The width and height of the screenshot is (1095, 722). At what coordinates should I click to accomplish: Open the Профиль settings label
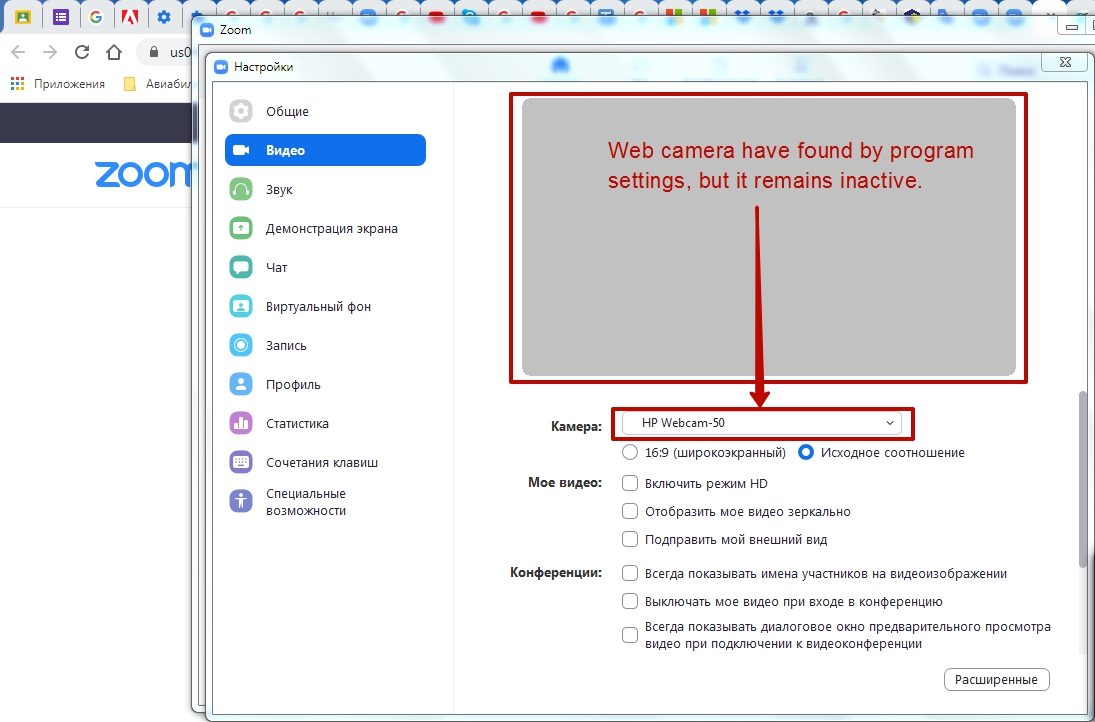point(293,385)
